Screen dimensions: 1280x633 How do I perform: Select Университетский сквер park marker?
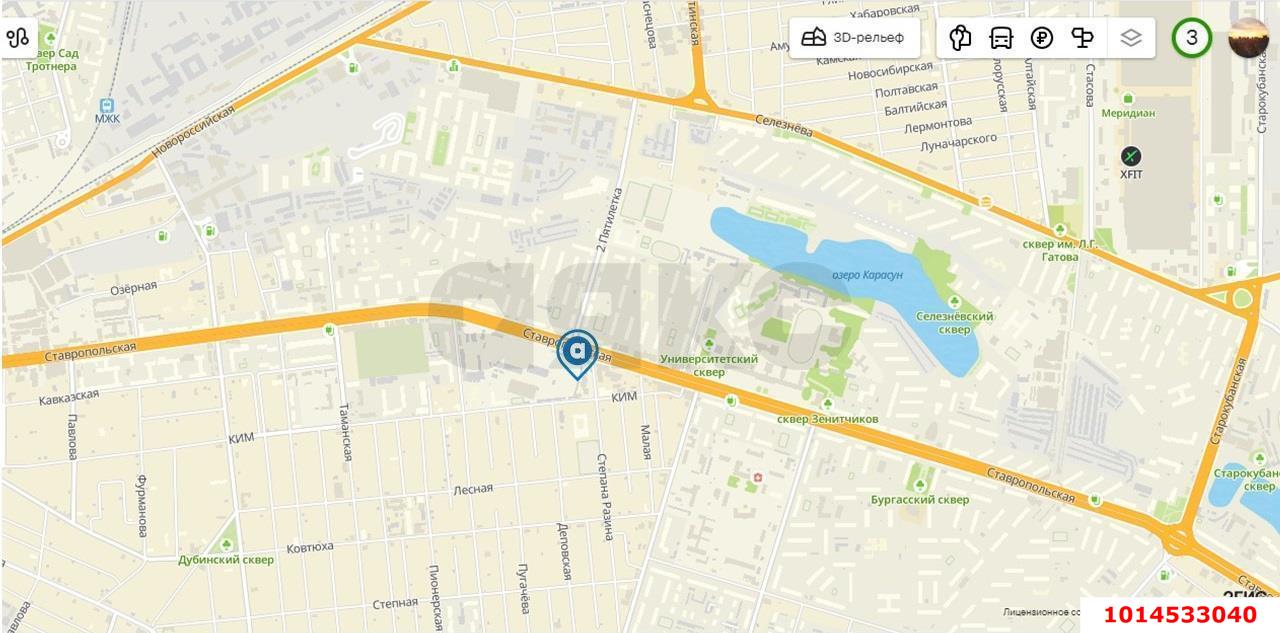click(x=710, y=344)
